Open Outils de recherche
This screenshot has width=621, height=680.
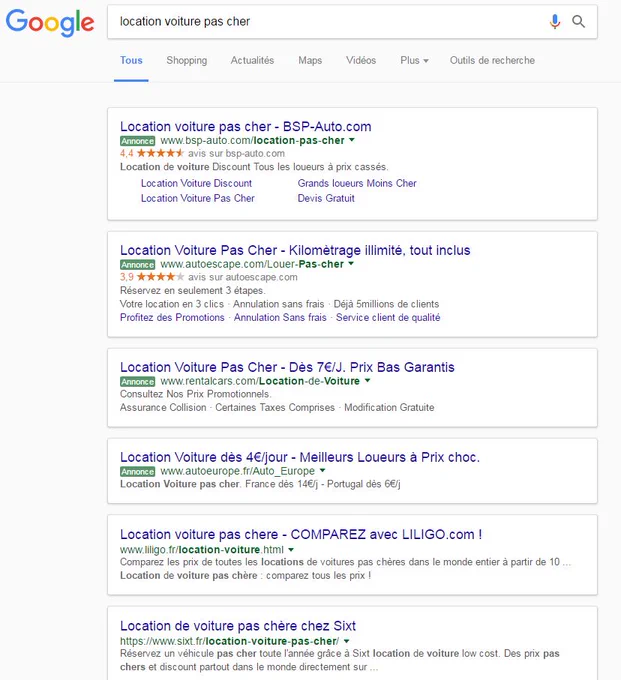pos(492,60)
